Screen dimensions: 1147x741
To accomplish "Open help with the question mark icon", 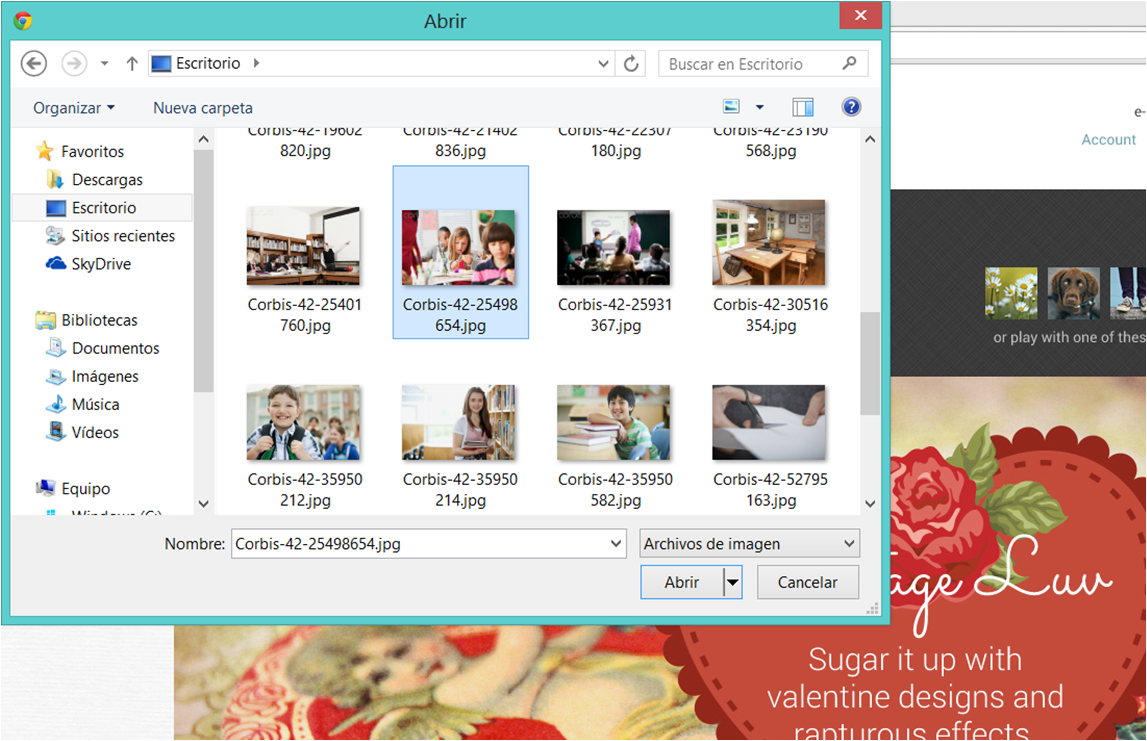I will [851, 108].
